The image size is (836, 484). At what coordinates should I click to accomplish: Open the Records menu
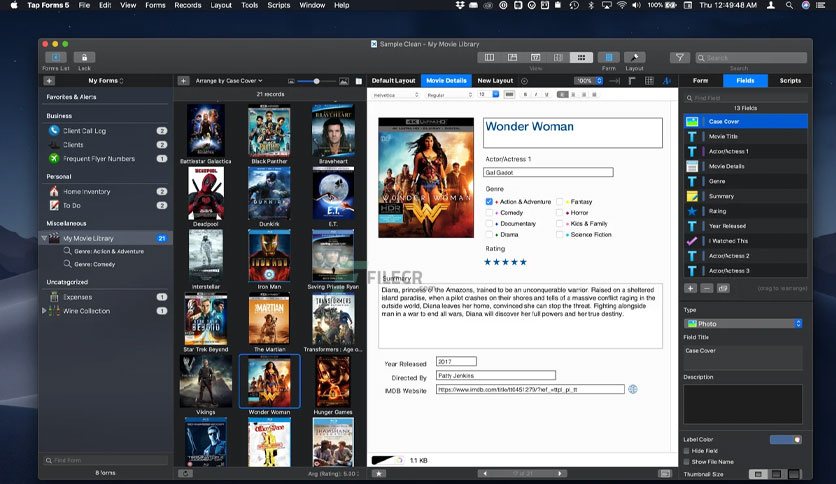[x=188, y=5]
